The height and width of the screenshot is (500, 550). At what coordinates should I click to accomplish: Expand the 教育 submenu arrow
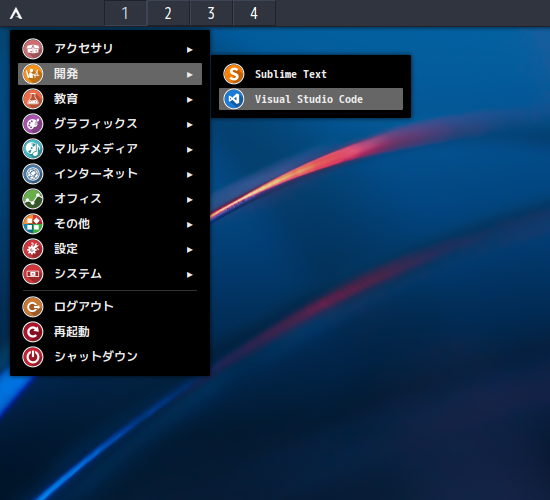190,100
